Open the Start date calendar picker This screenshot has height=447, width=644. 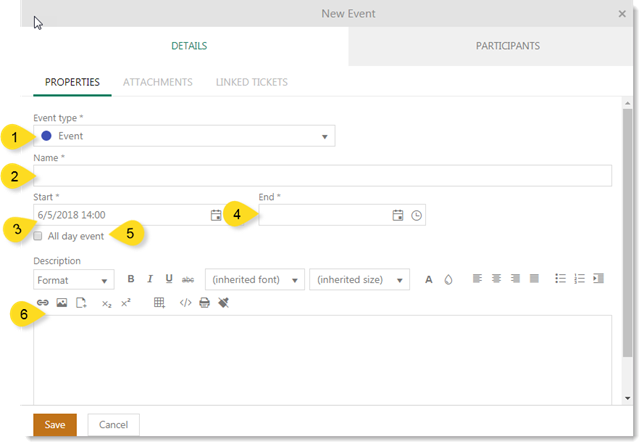pos(216,215)
